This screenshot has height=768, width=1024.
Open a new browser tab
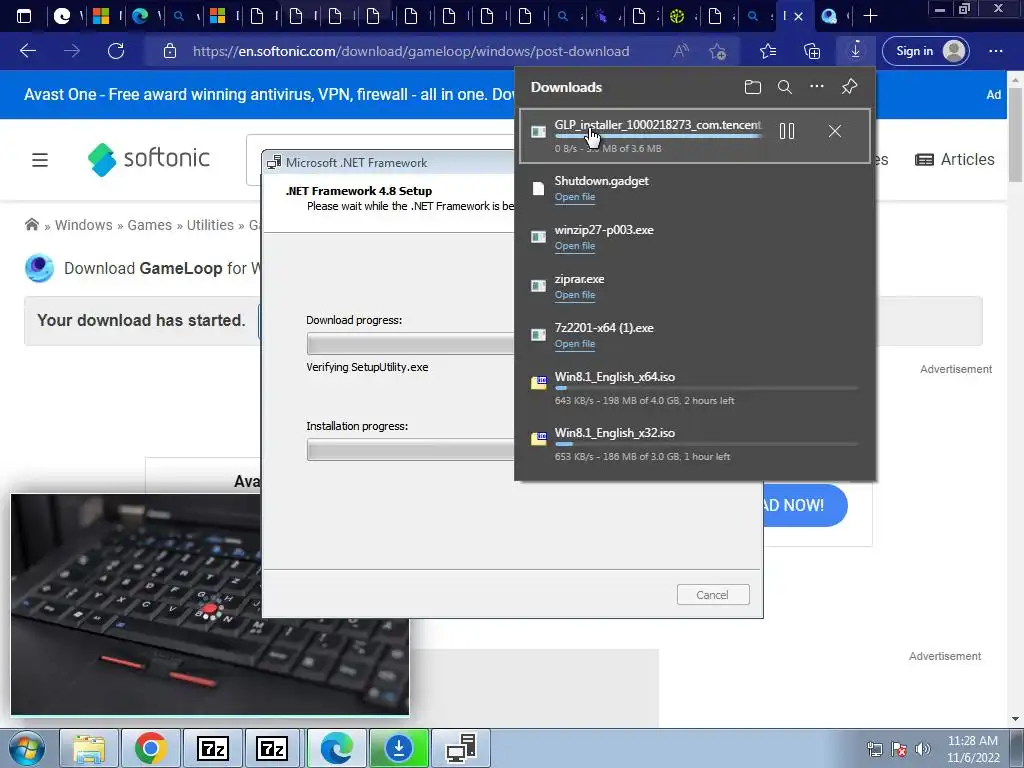(871, 16)
